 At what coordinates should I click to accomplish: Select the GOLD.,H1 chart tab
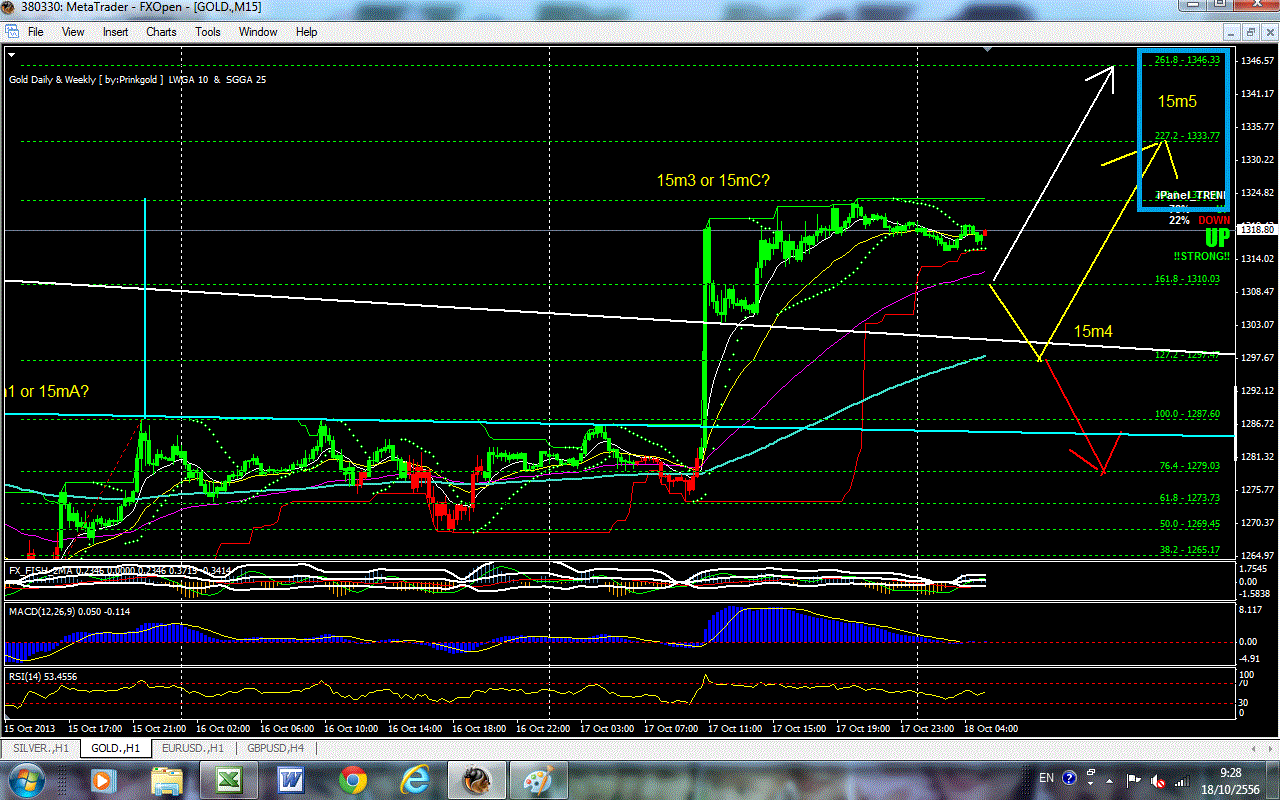point(115,748)
